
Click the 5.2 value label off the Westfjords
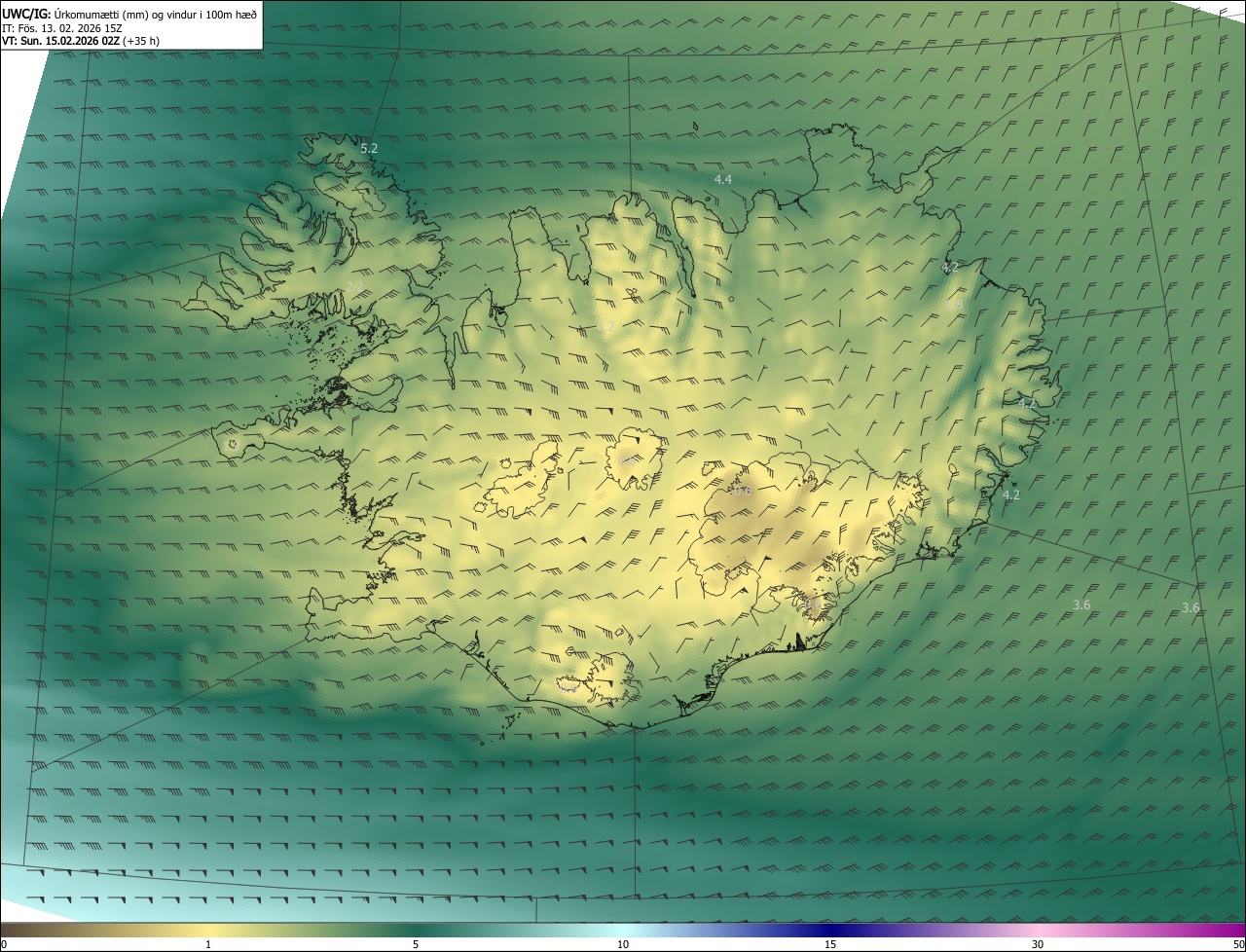[x=369, y=149]
